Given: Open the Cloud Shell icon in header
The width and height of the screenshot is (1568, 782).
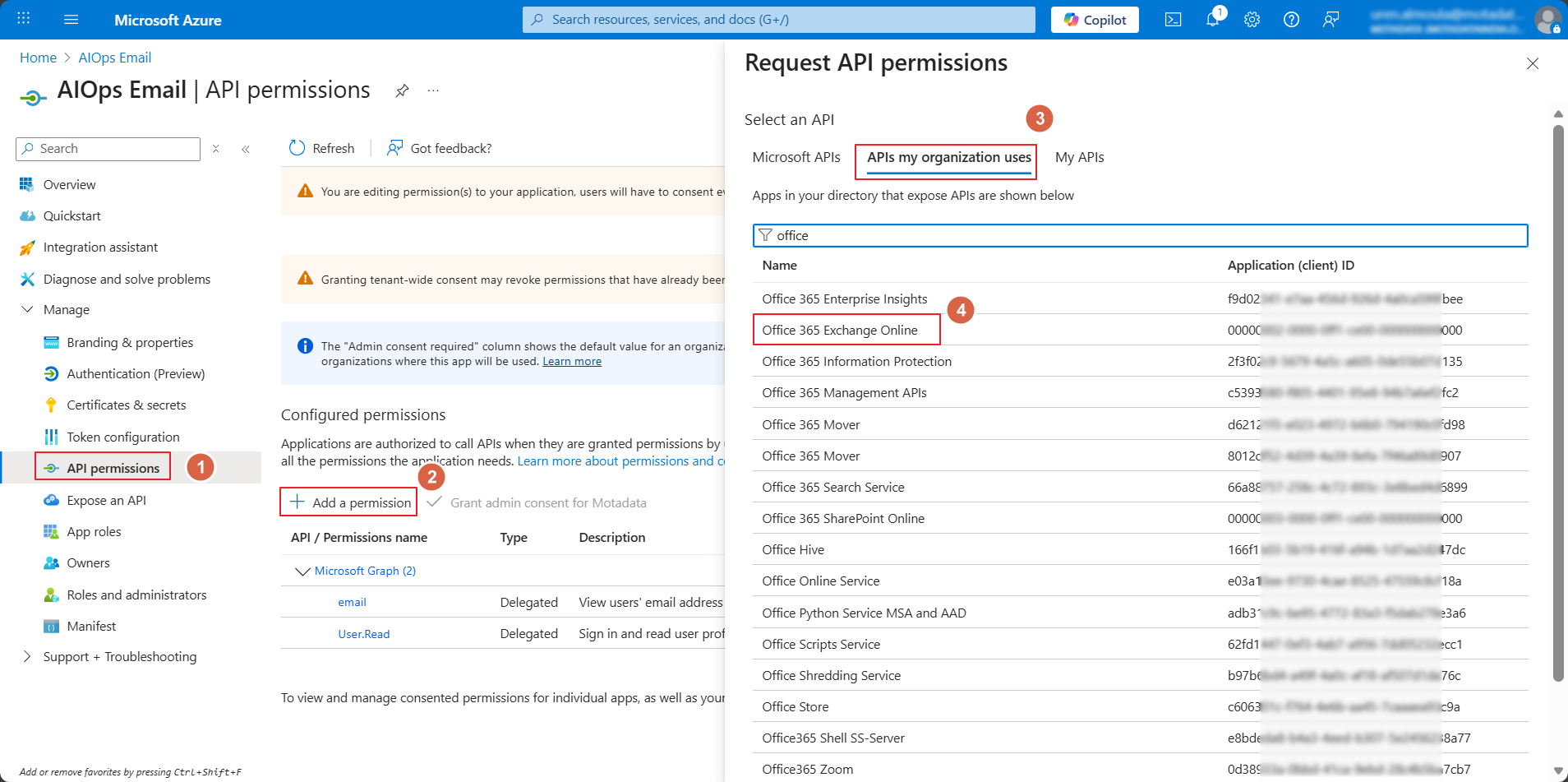Looking at the screenshot, I should pyautogui.click(x=1173, y=20).
